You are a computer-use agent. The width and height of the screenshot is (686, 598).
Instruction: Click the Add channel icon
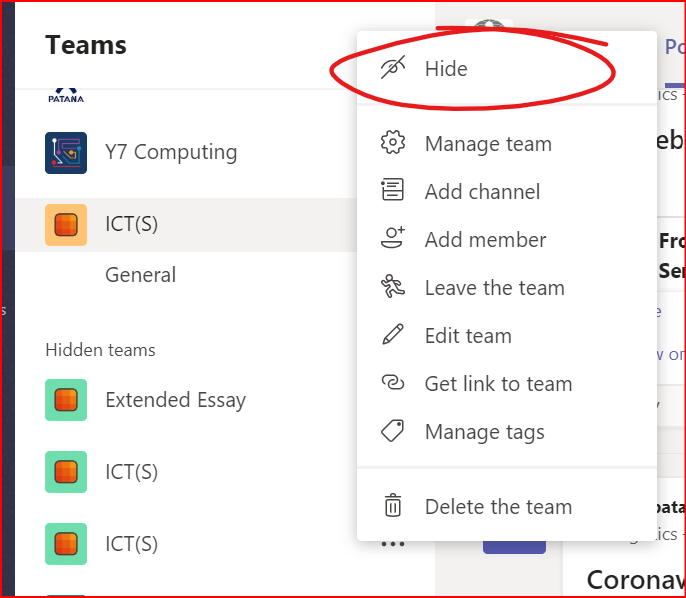393,191
